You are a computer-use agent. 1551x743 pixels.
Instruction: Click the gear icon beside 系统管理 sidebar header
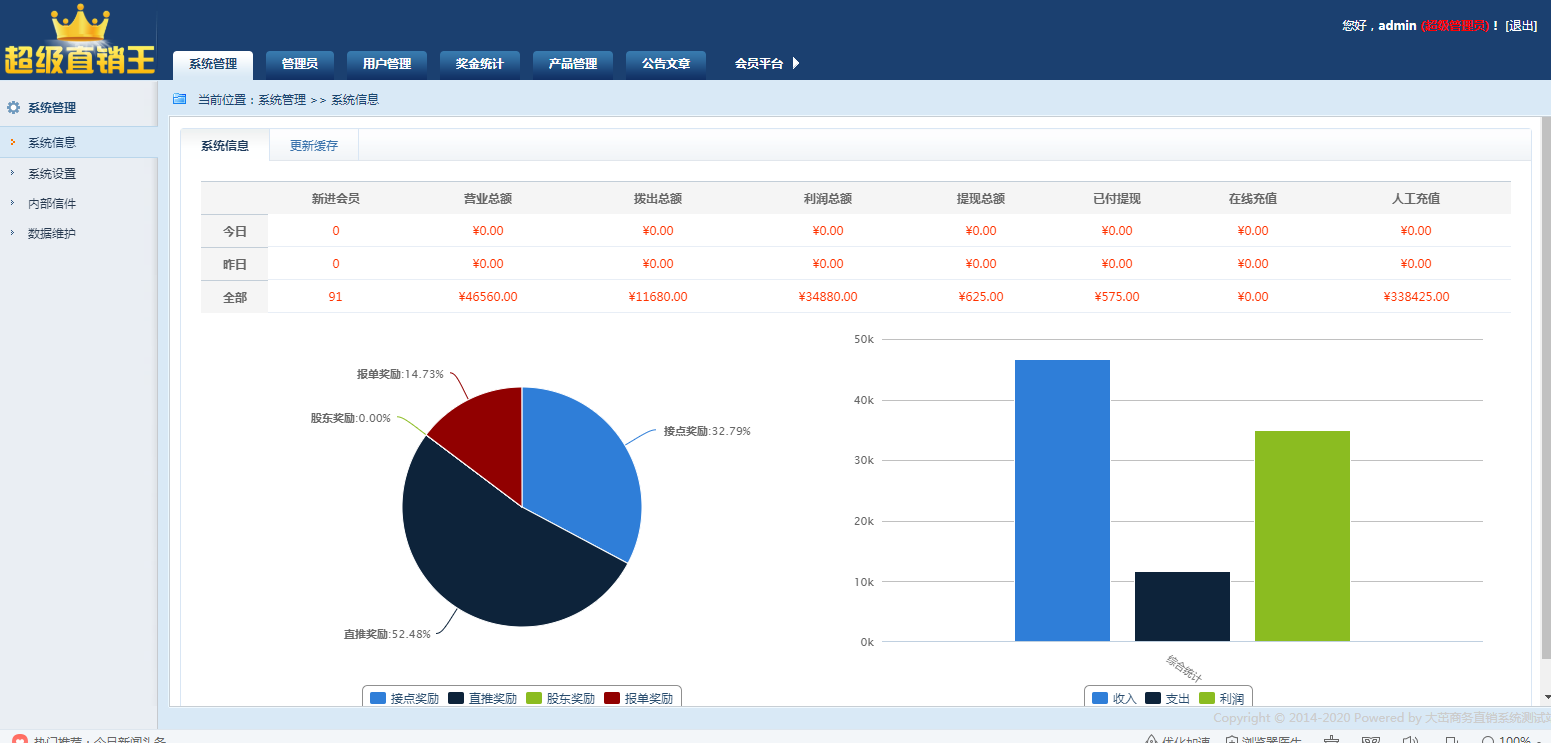[x=14, y=108]
